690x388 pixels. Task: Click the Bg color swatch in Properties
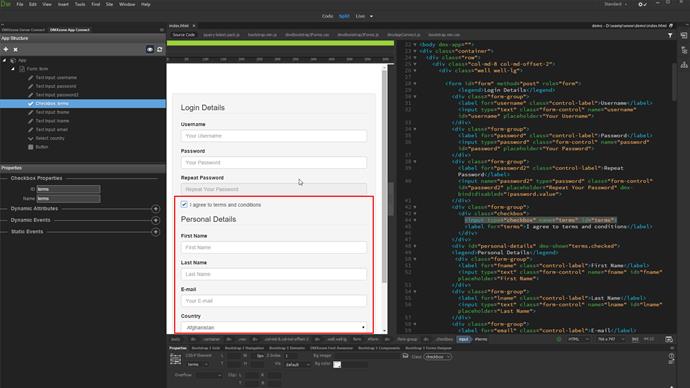[337, 365]
